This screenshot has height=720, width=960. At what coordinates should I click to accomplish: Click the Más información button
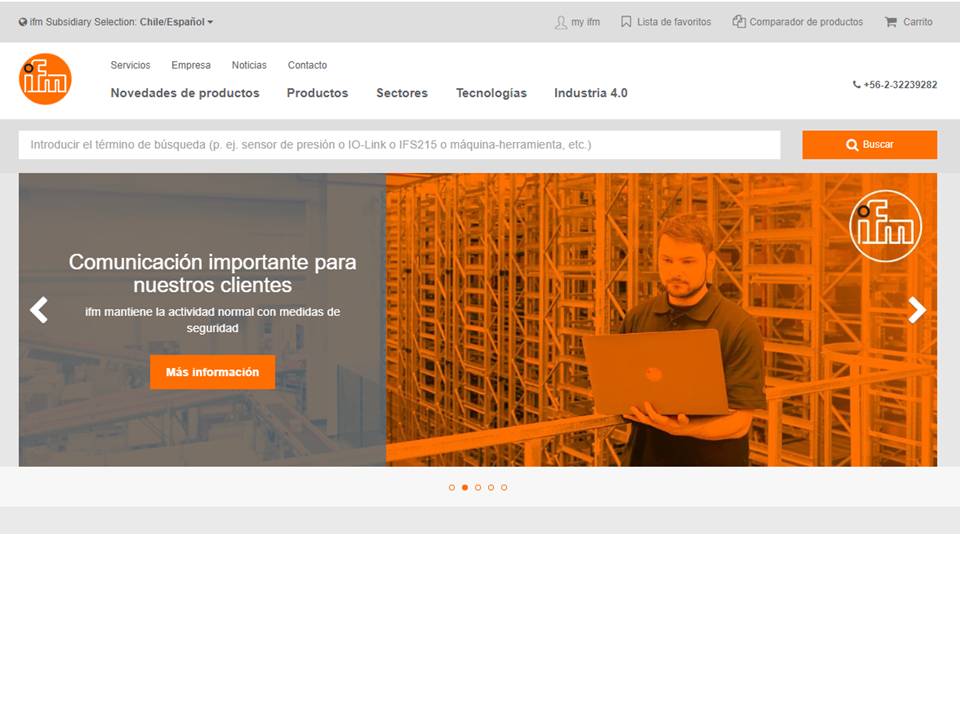[x=212, y=372]
